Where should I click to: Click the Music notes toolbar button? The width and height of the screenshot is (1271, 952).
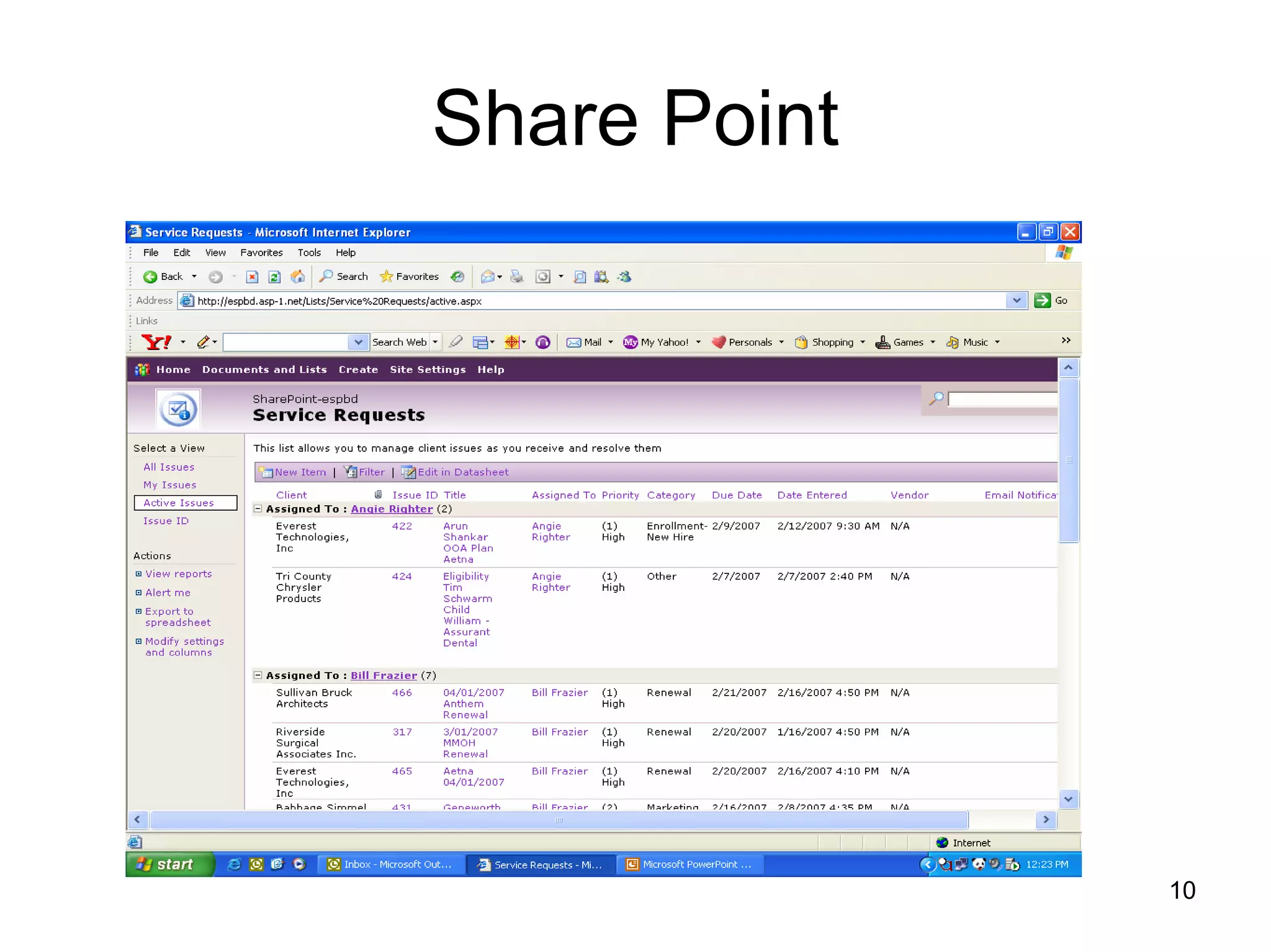point(967,342)
